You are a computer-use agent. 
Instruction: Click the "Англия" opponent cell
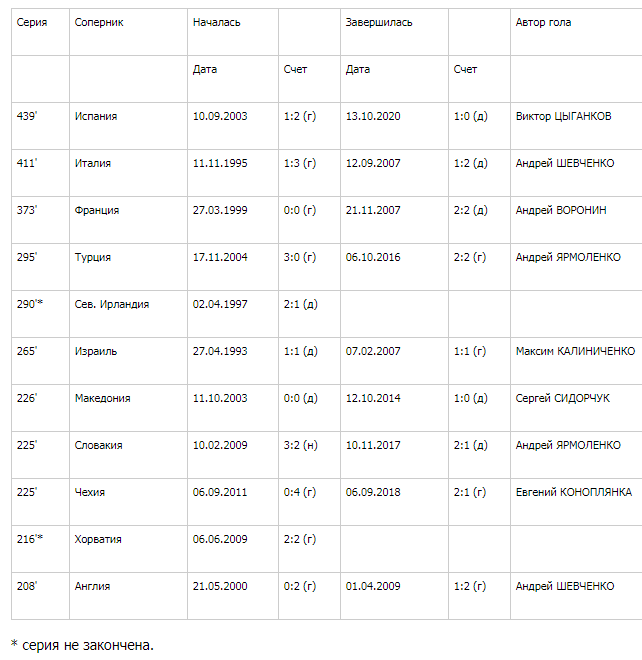pos(92,586)
